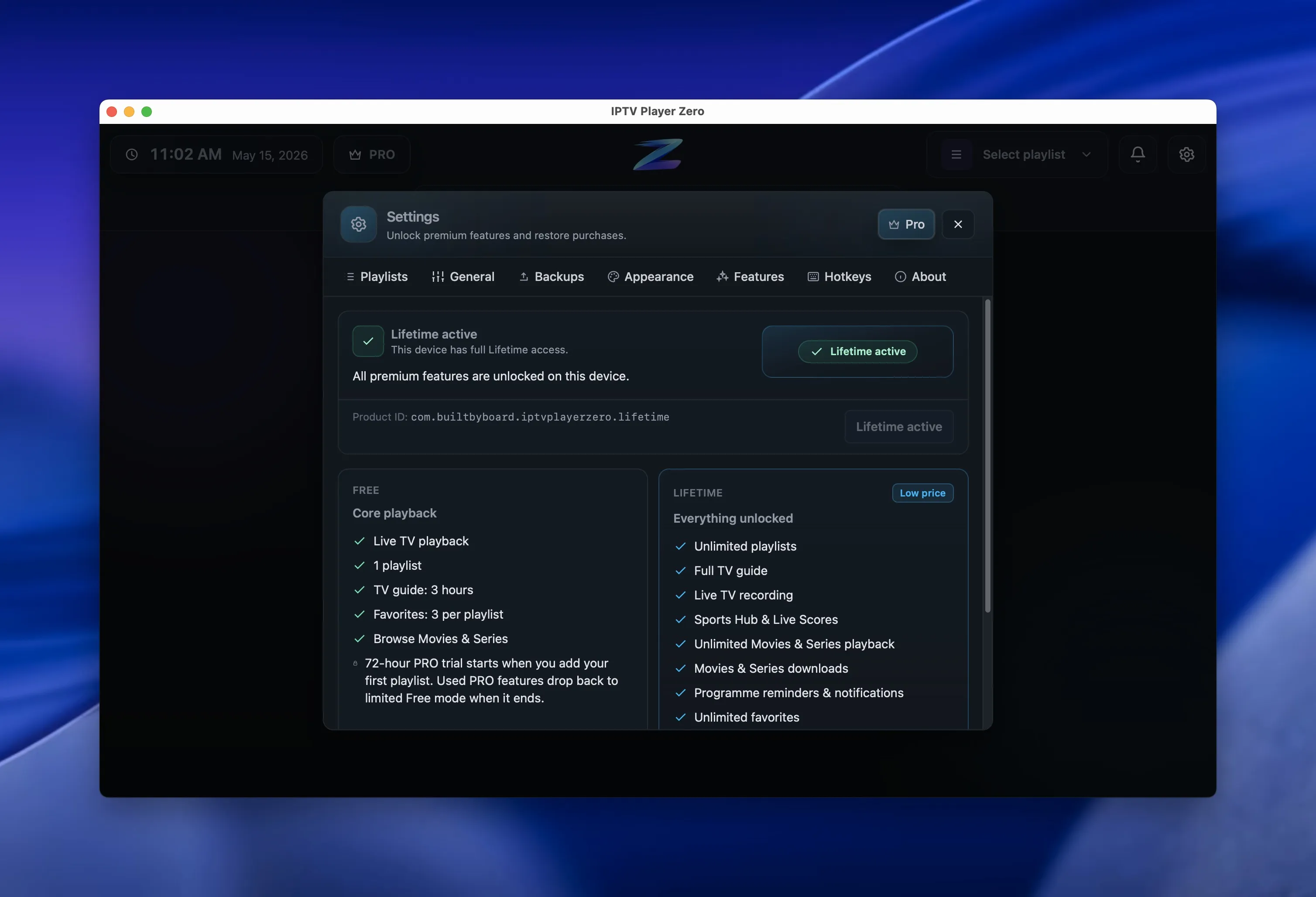Click the settings gear in the top bar
This screenshot has height=897, width=1316.
tap(1186, 154)
